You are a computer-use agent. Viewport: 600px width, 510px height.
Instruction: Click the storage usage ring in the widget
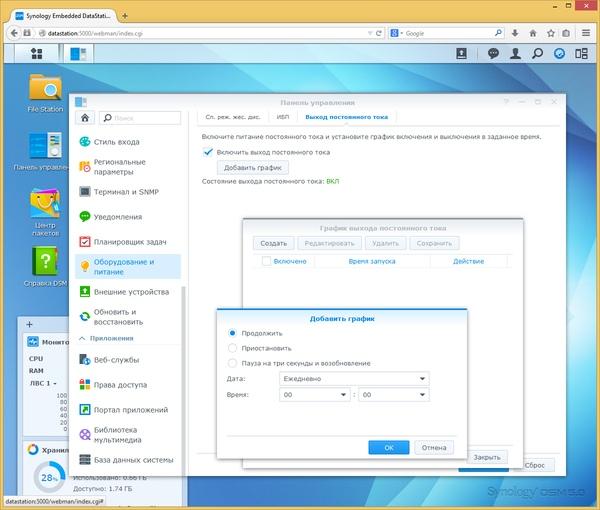(49, 477)
